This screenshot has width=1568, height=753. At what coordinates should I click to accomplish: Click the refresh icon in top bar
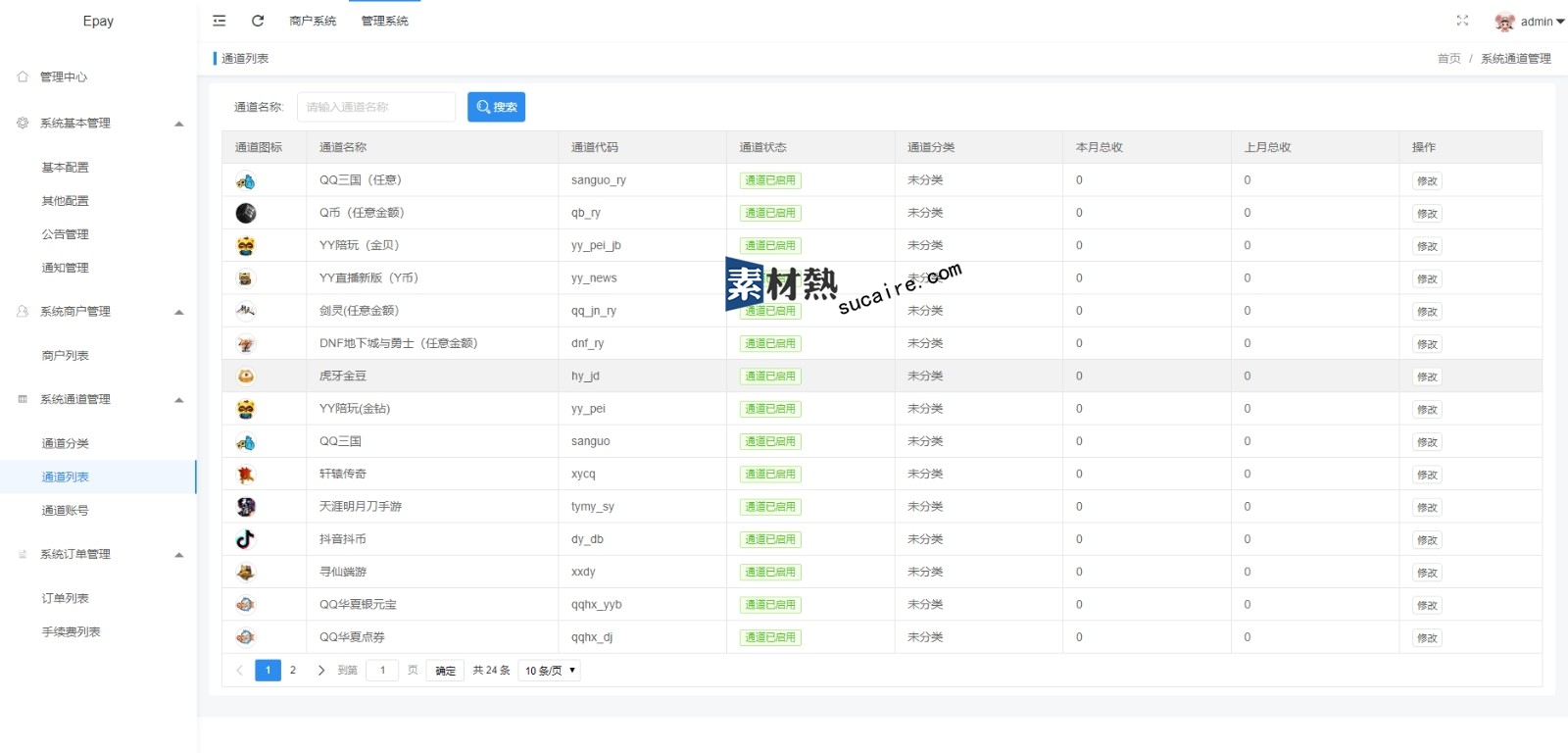point(258,21)
